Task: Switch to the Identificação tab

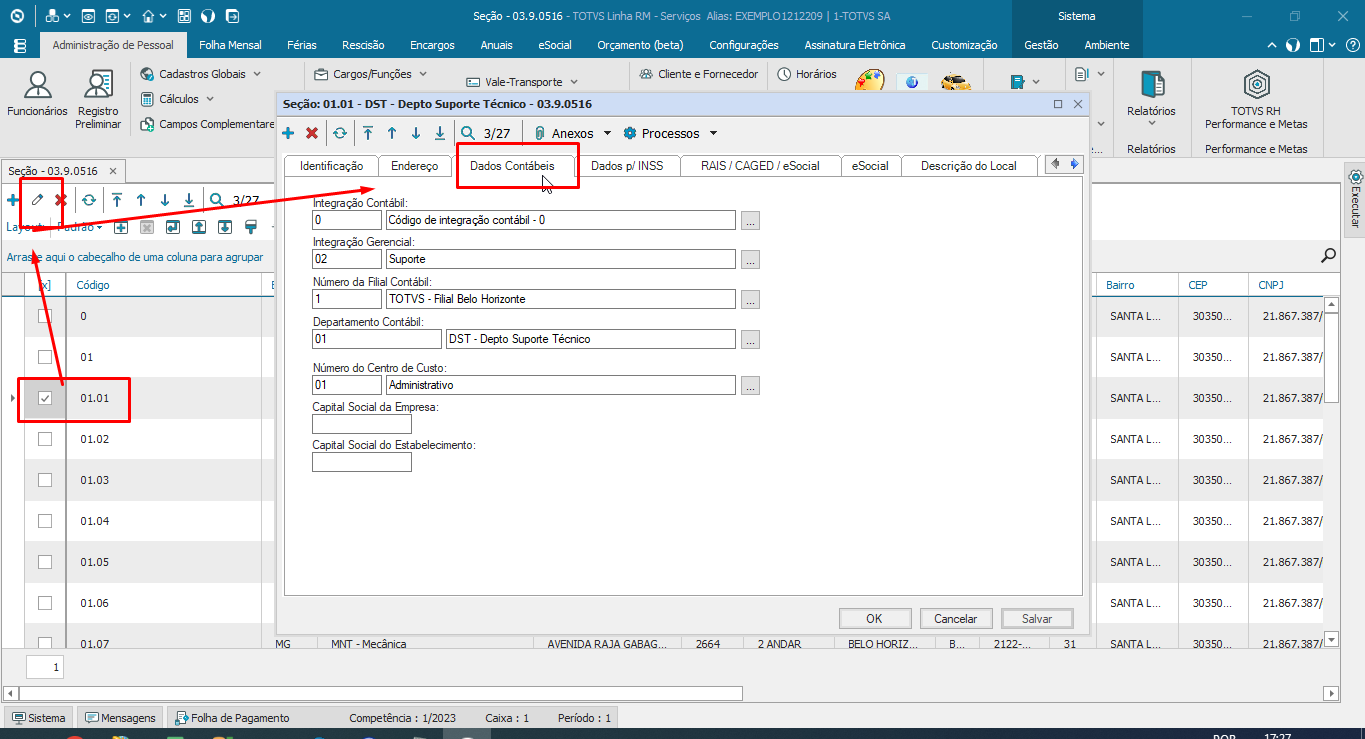Action: tap(331, 166)
